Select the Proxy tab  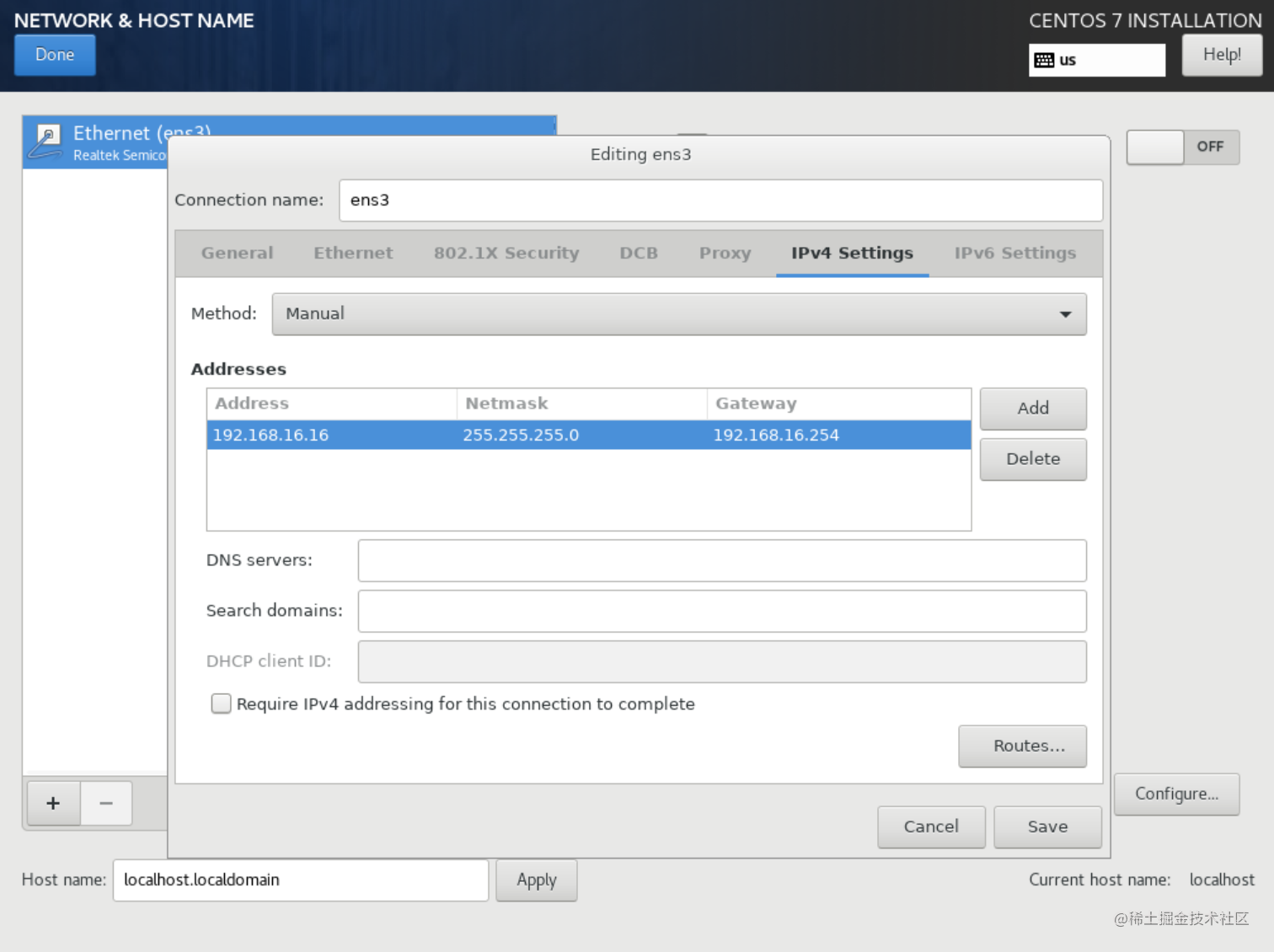pyautogui.click(x=725, y=253)
